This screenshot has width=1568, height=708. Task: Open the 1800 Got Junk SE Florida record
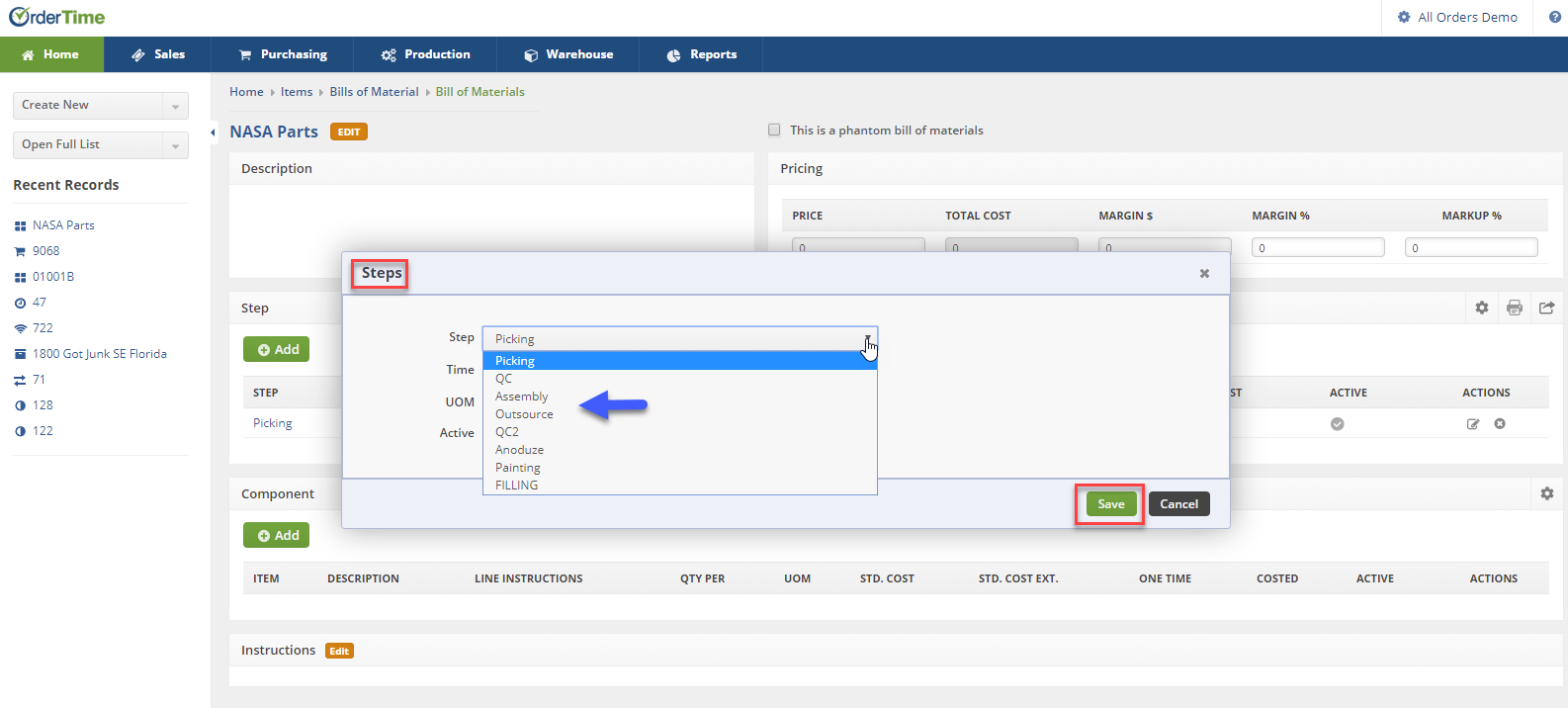100,354
